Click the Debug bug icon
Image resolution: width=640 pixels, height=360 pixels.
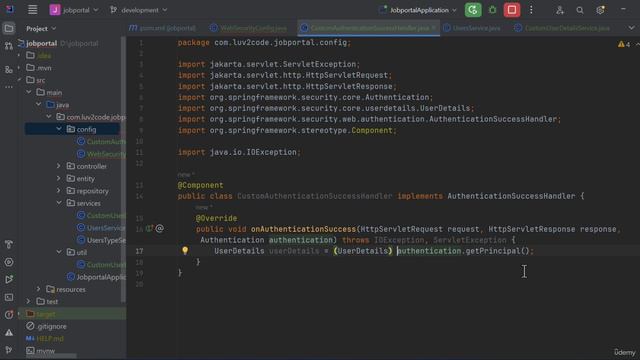pos(492,10)
